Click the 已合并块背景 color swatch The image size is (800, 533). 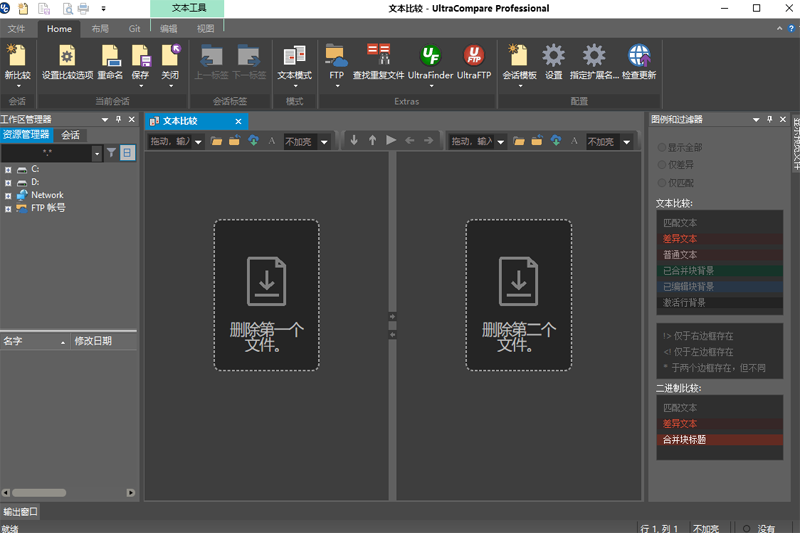pyautogui.click(x=719, y=271)
